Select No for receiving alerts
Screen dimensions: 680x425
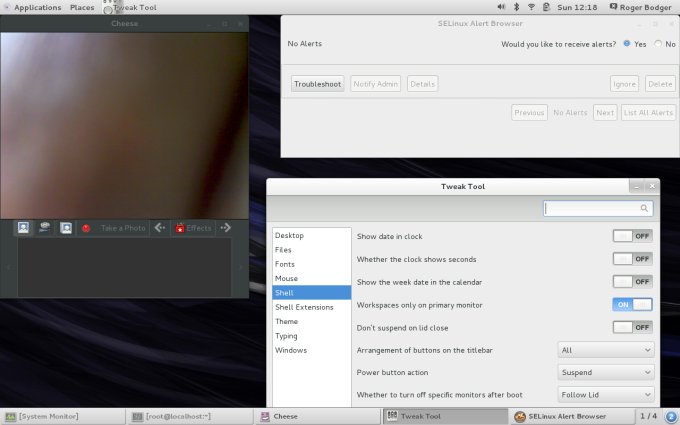point(658,44)
